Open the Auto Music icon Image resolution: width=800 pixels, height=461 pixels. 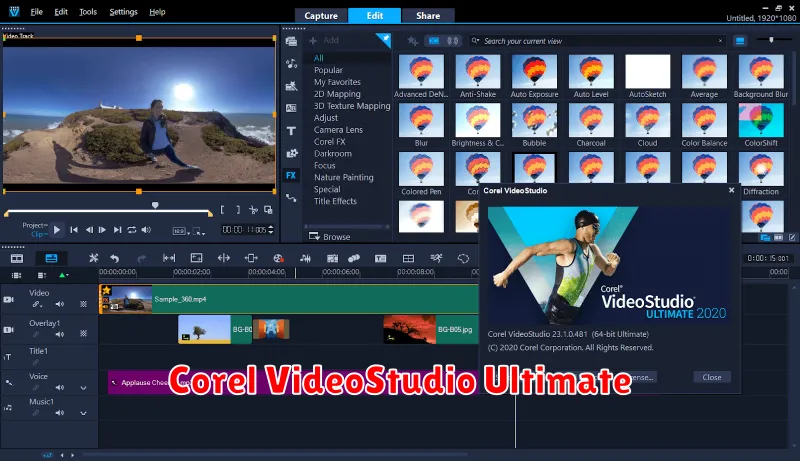tap(332, 259)
